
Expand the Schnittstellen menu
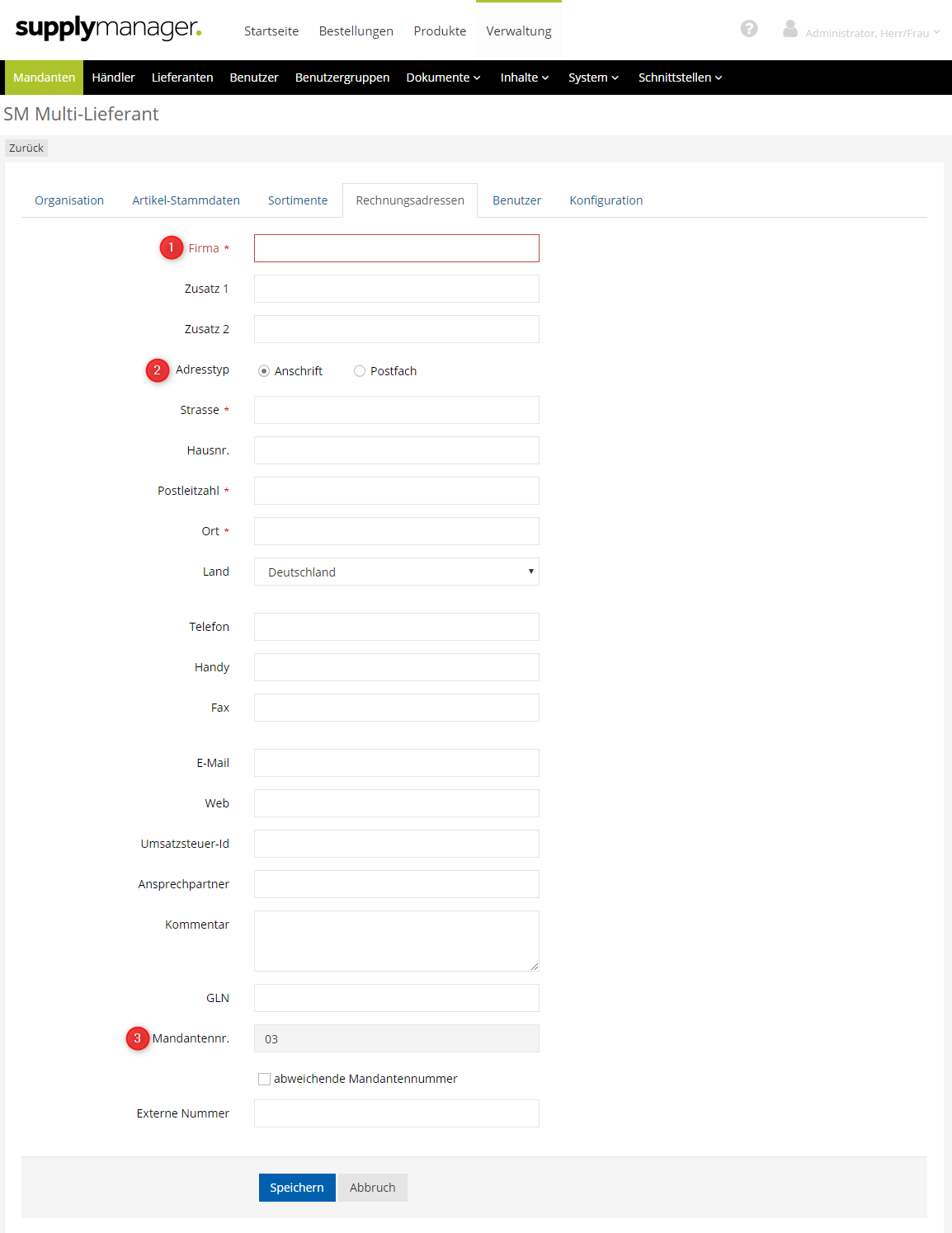680,78
